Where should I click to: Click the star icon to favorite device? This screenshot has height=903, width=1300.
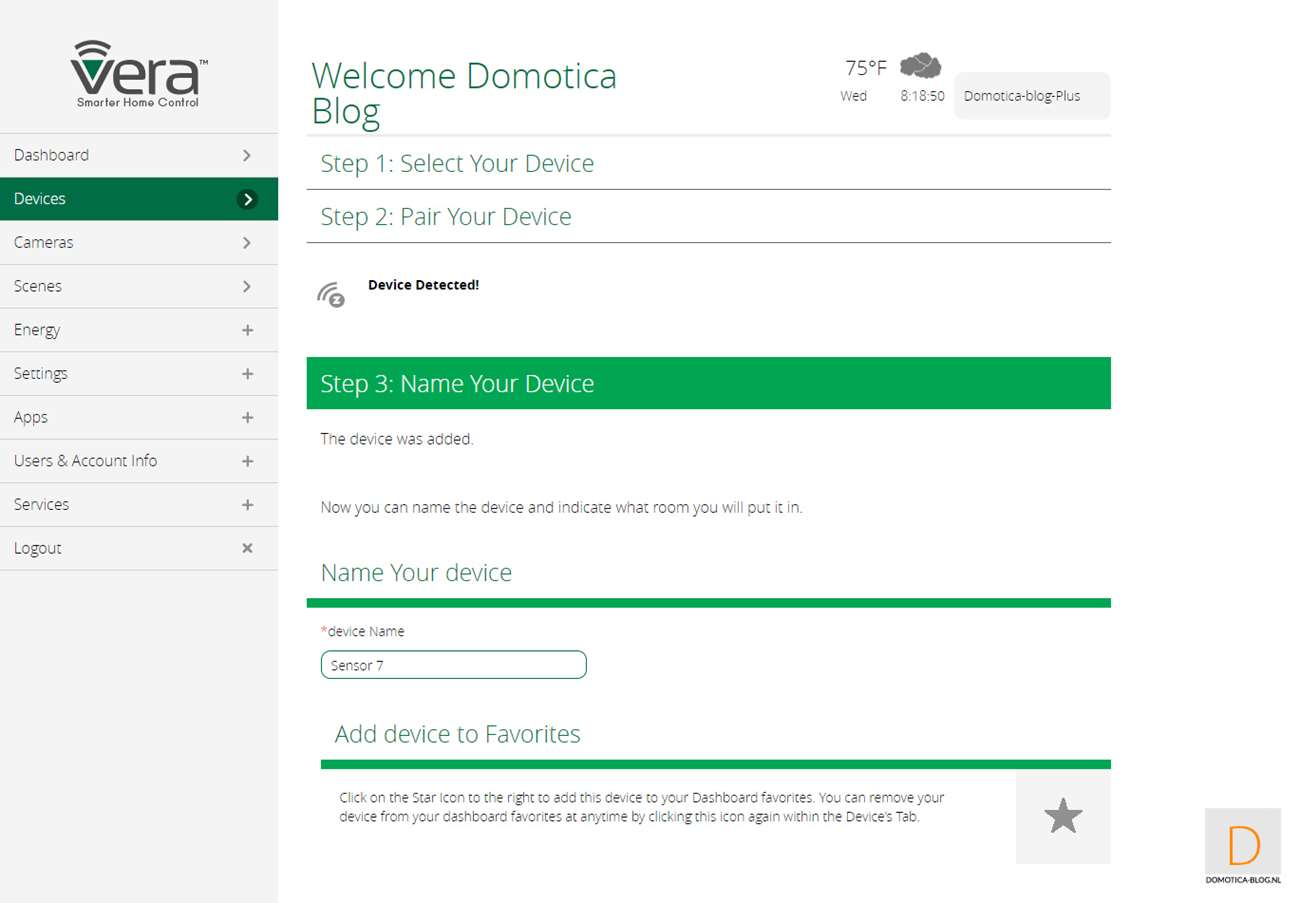tap(1063, 817)
